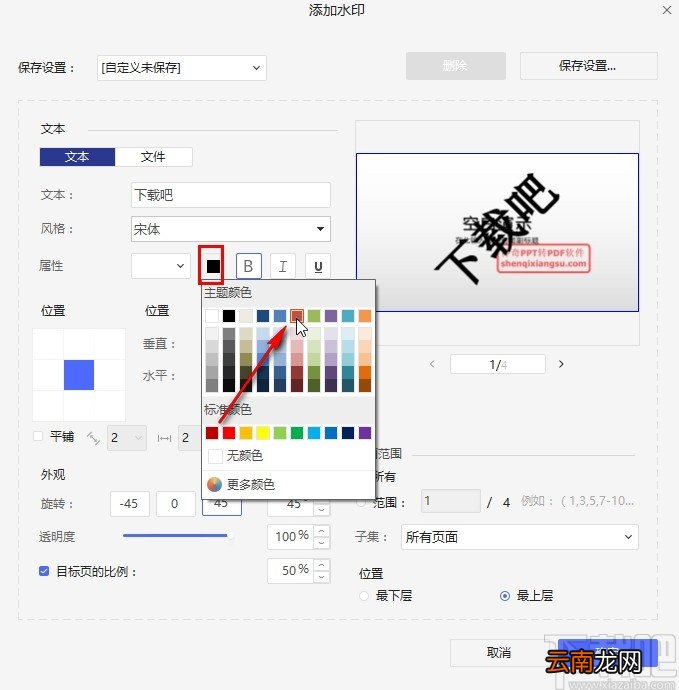Open the 子集 所有页面 dropdown
Viewport: 679px width, 690px height.
pos(520,537)
